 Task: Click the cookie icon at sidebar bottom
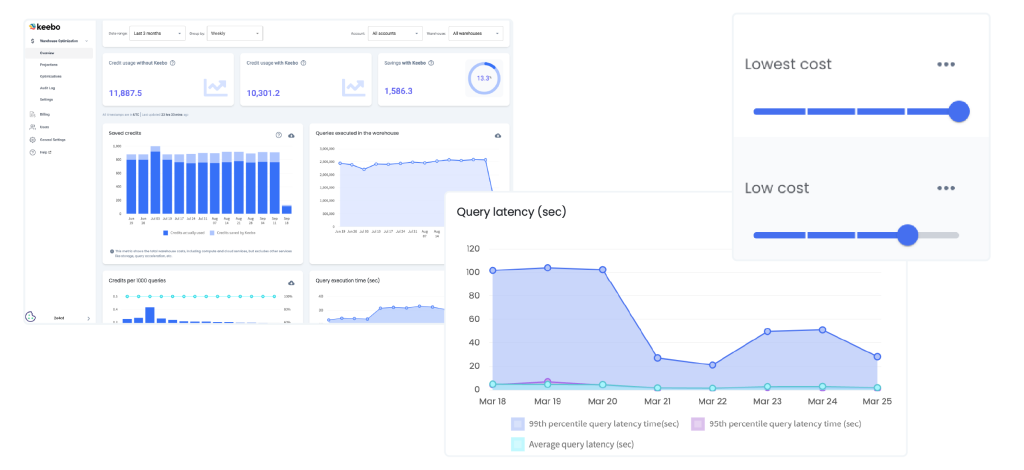(x=31, y=317)
